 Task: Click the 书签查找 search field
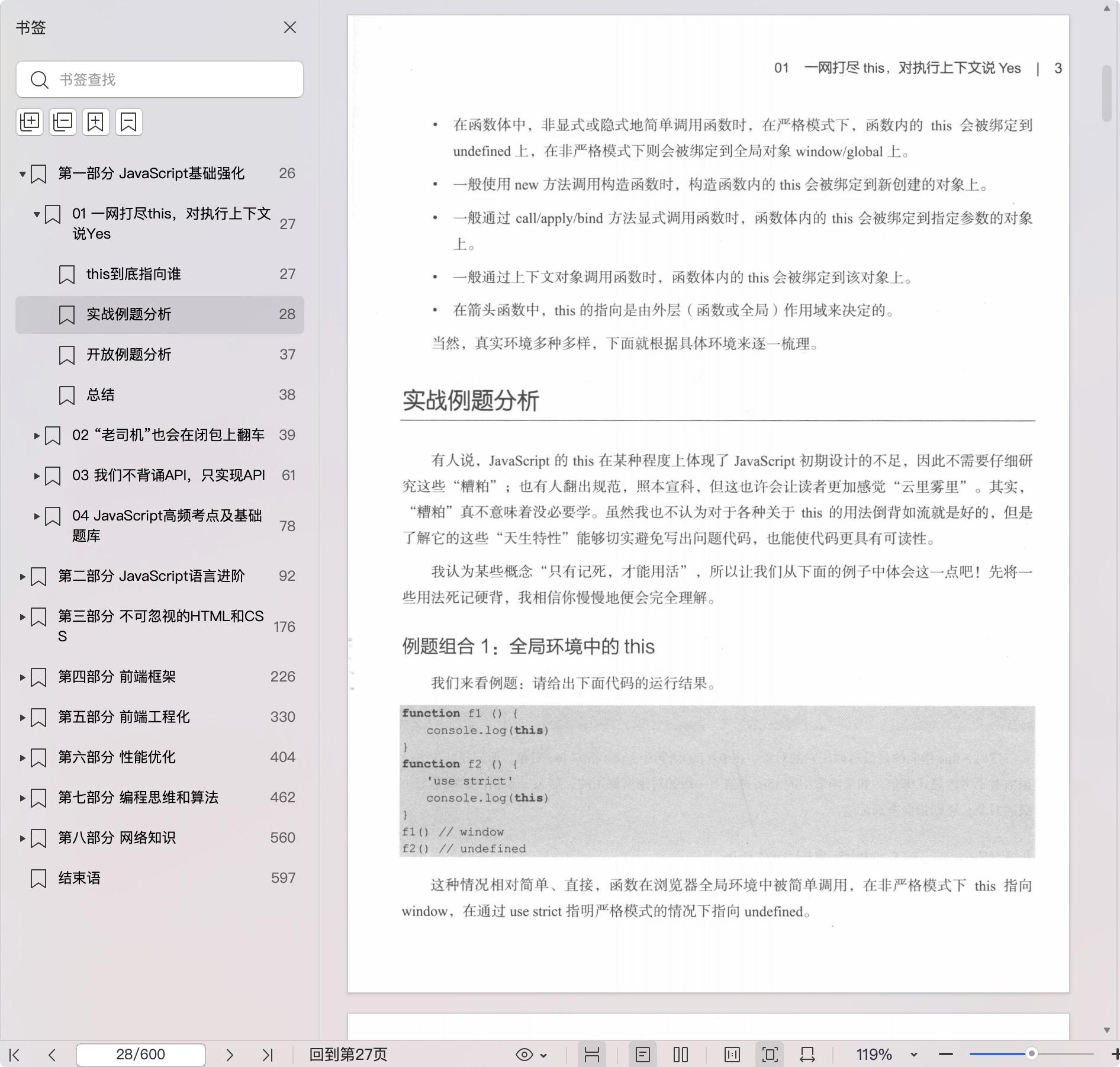[x=172, y=79]
